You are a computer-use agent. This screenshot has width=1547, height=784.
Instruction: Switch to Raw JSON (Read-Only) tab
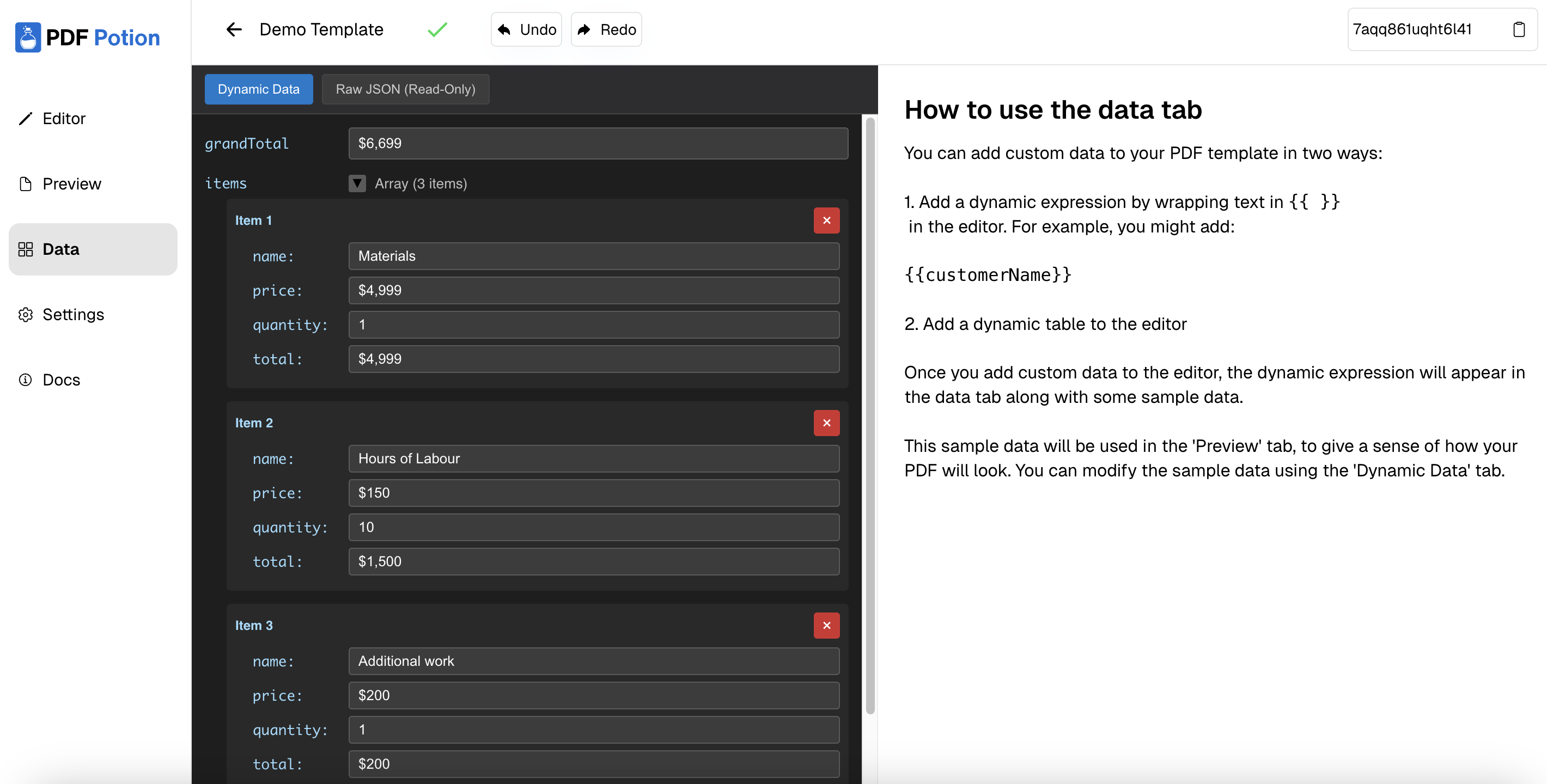[x=405, y=89]
